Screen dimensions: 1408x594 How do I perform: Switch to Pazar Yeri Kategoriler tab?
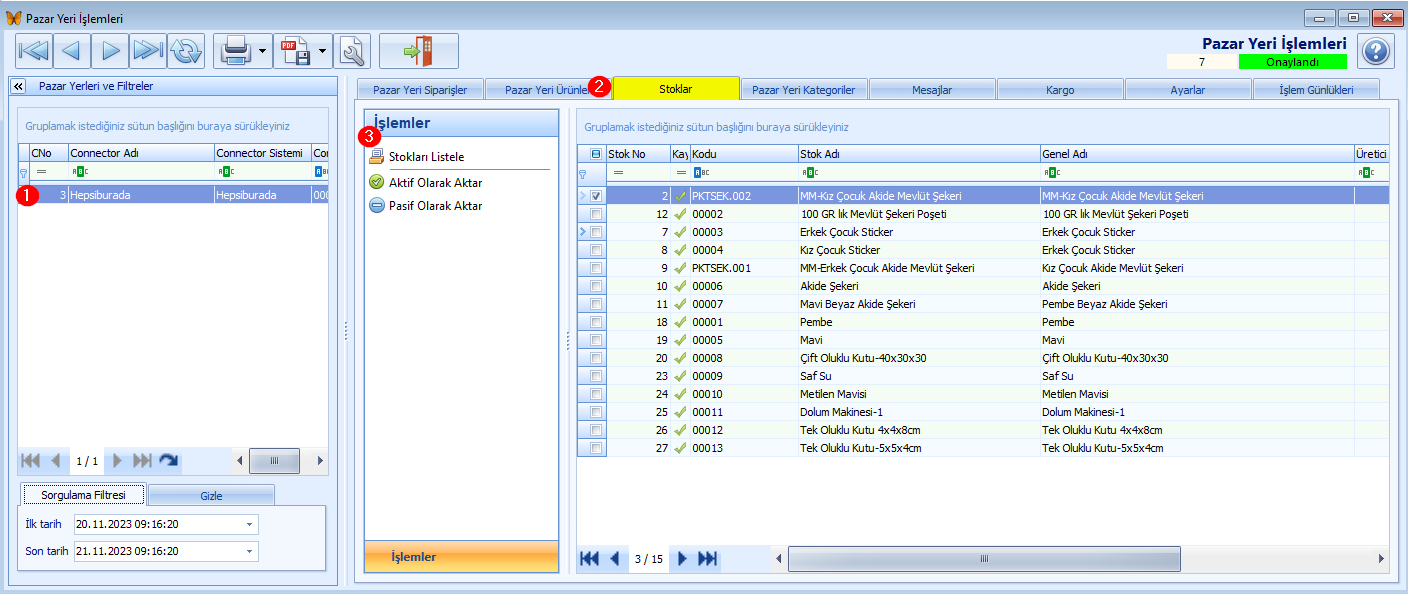click(803, 90)
